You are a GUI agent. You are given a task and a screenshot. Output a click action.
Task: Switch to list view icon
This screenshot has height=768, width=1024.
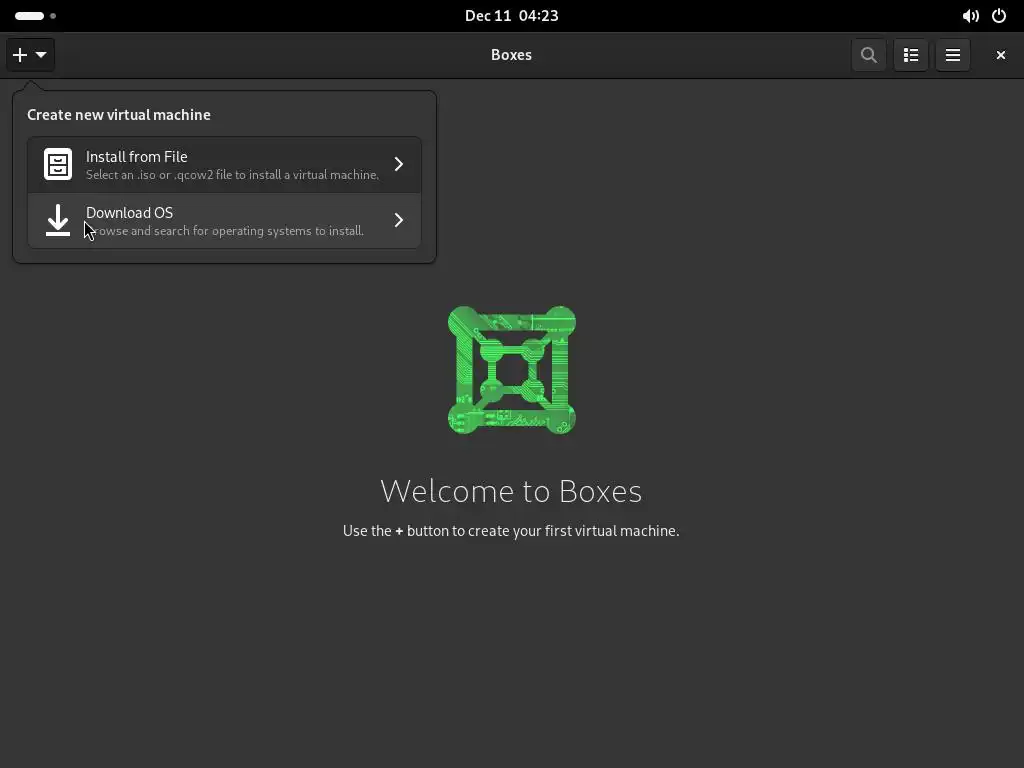[910, 55]
